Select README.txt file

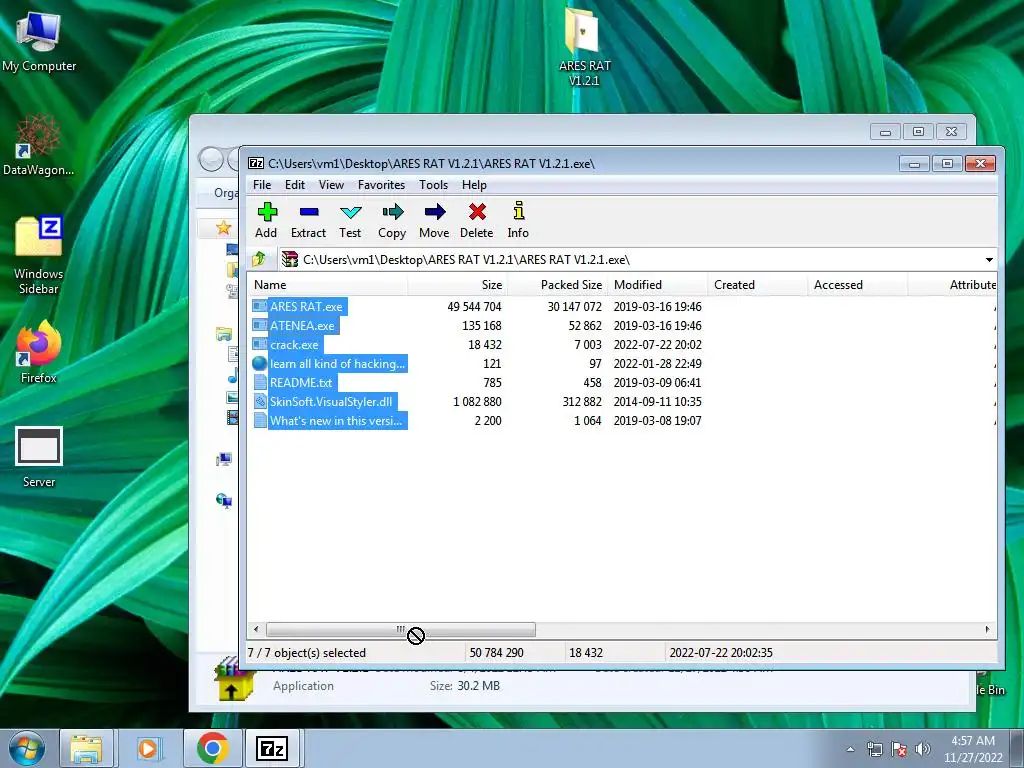pyautogui.click(x=301, y=383)
